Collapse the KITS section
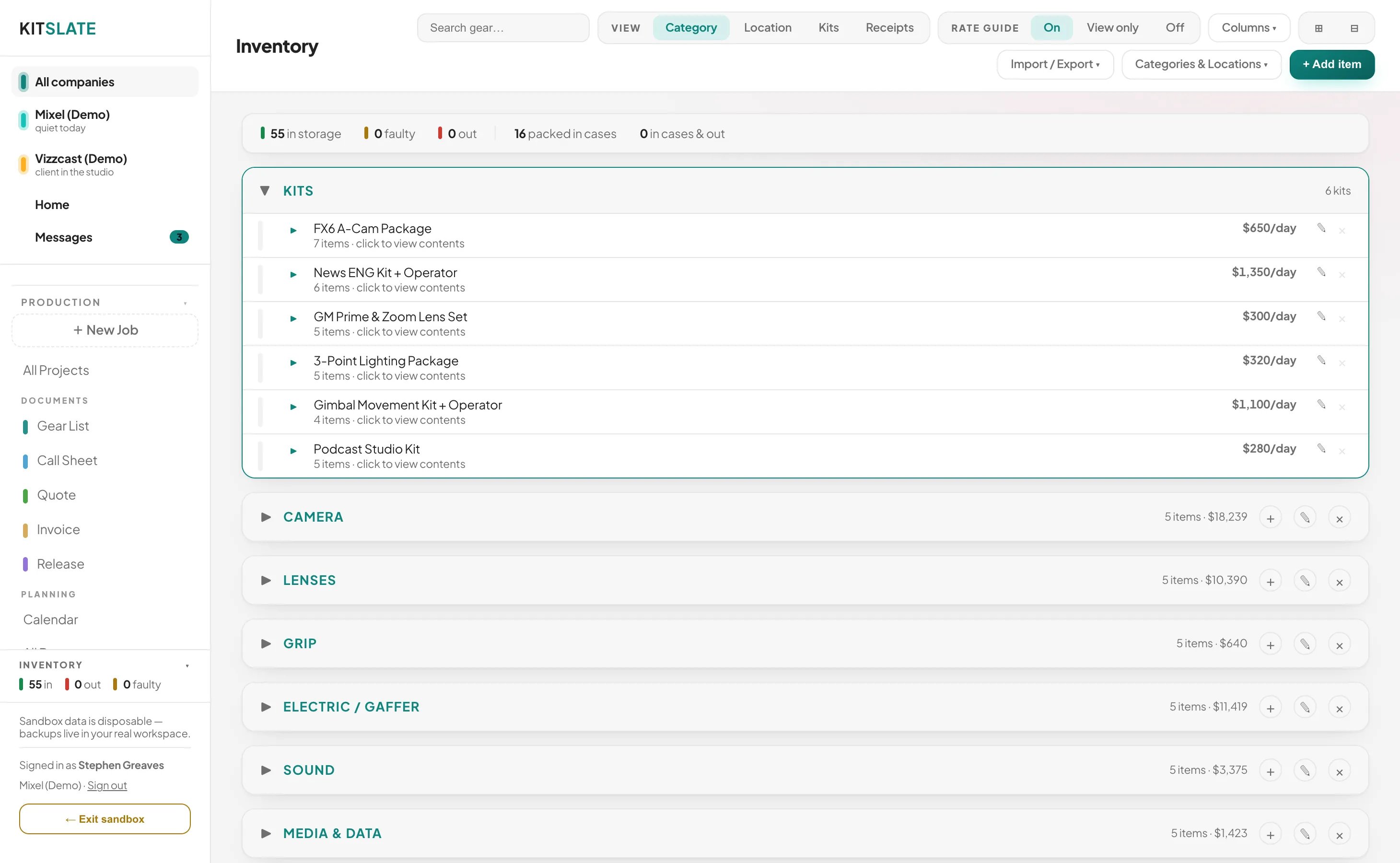1400x863 pixels. pyautogui.click(x=265, y=191)
